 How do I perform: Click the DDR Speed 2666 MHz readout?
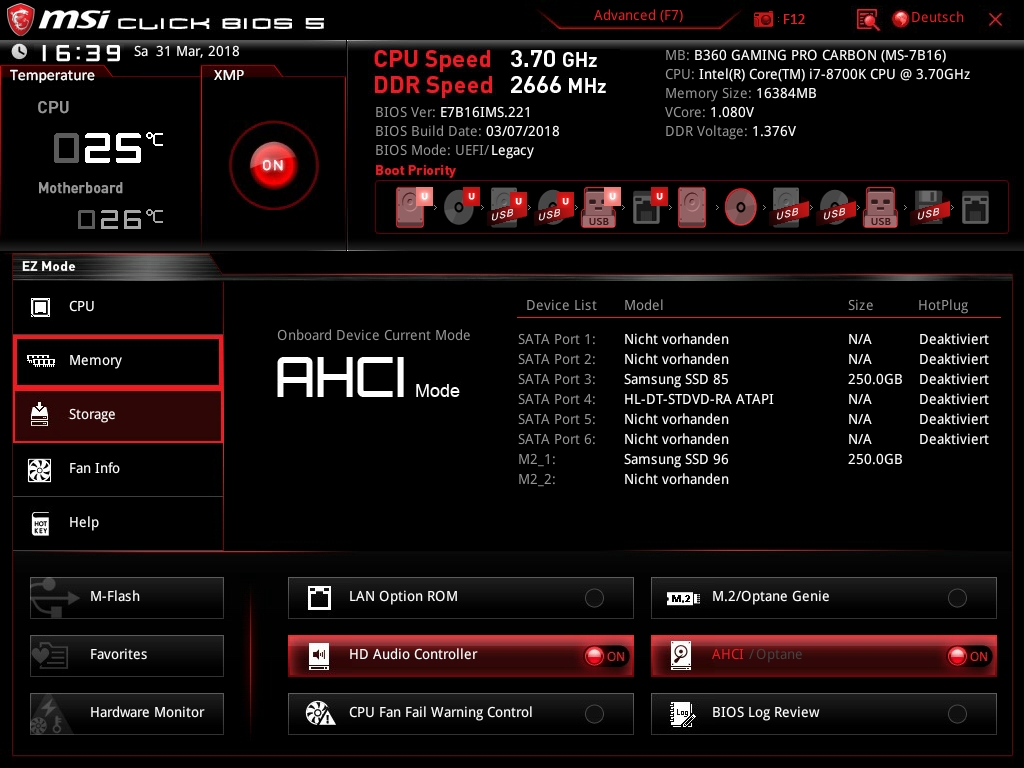click(x=490, y=86)
